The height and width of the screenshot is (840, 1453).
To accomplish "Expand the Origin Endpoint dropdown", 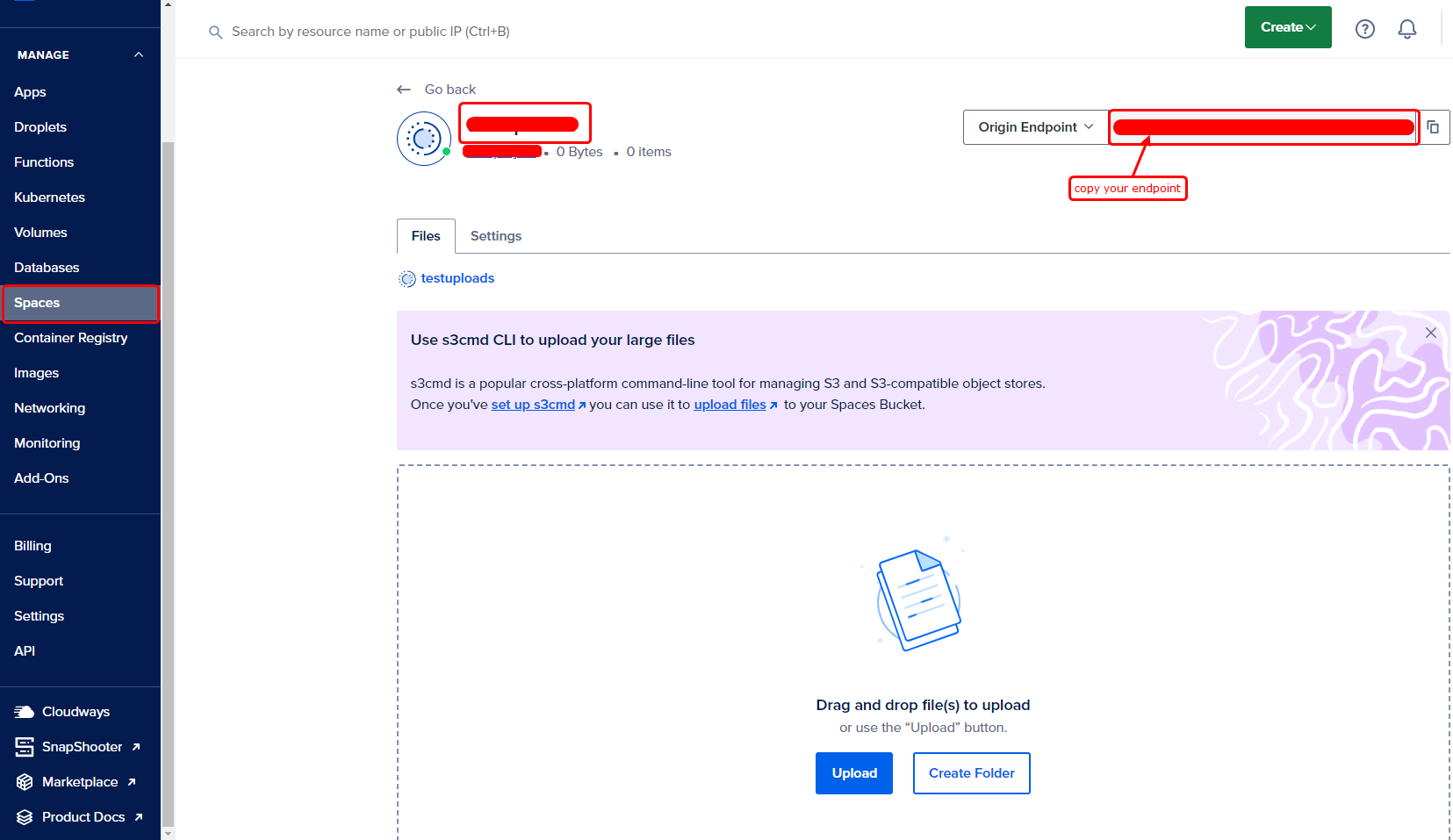I will pos(1035,127).
